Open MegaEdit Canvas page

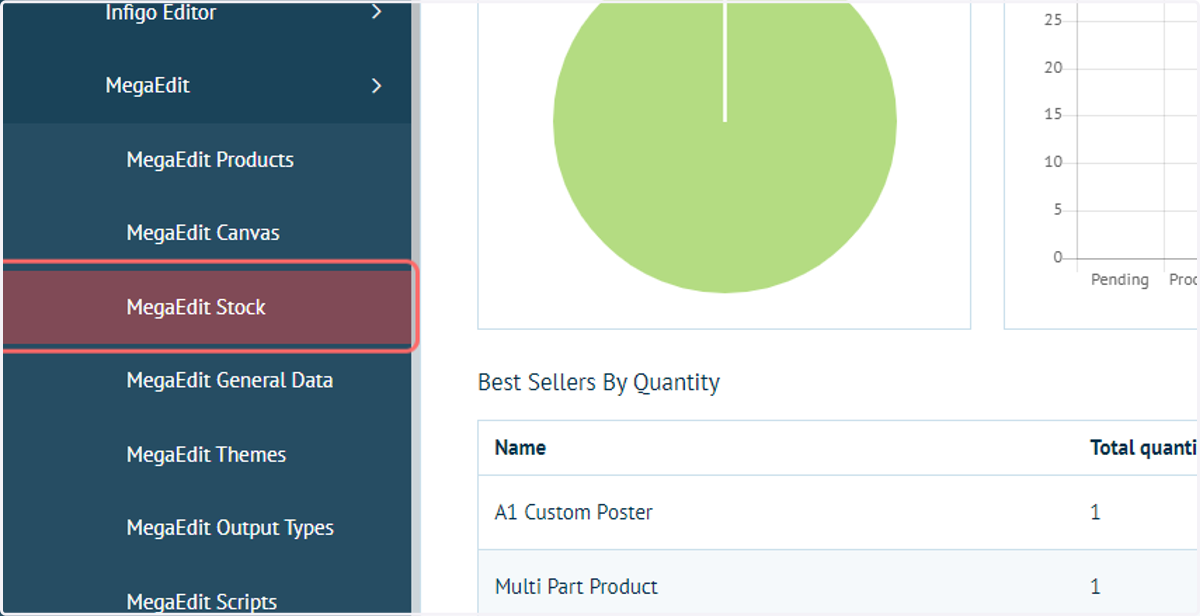(x=203, y=233)
